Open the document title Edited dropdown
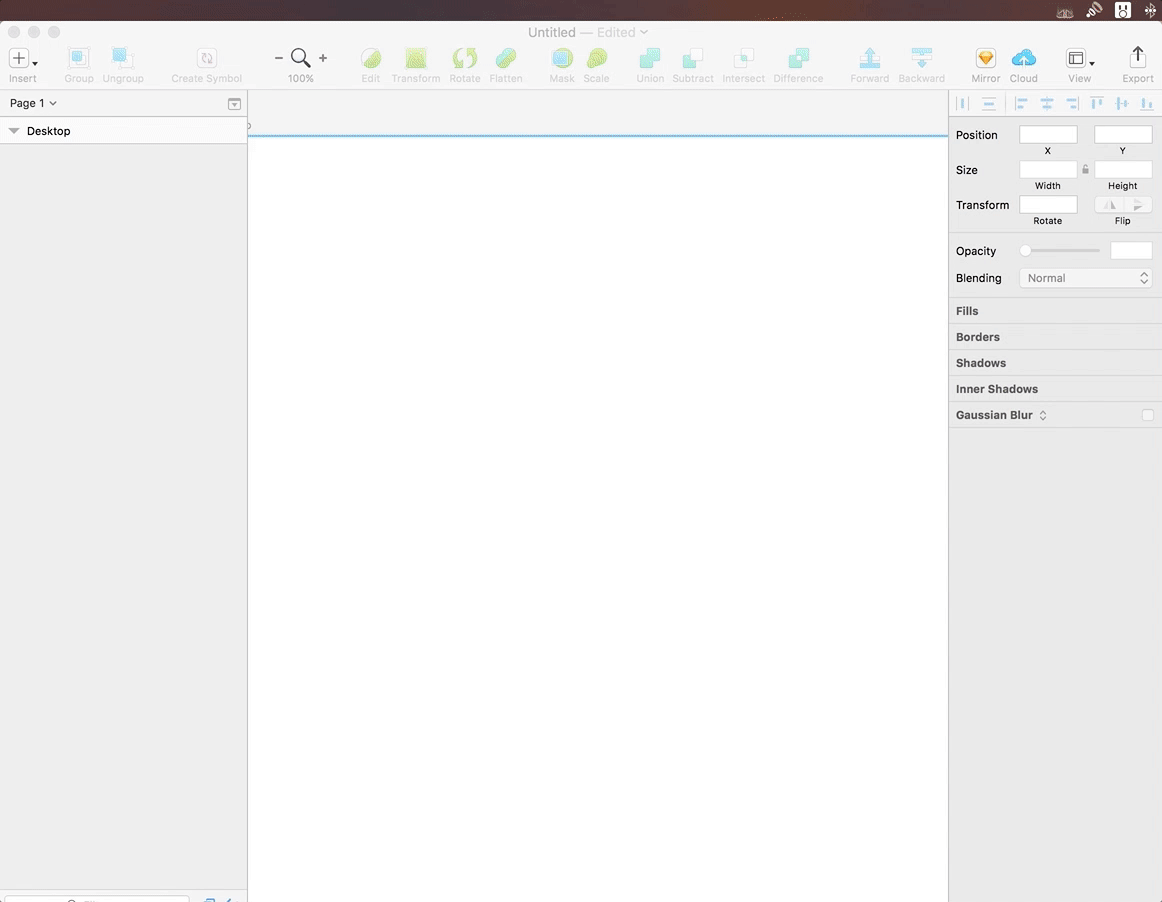 coord(622,32)
